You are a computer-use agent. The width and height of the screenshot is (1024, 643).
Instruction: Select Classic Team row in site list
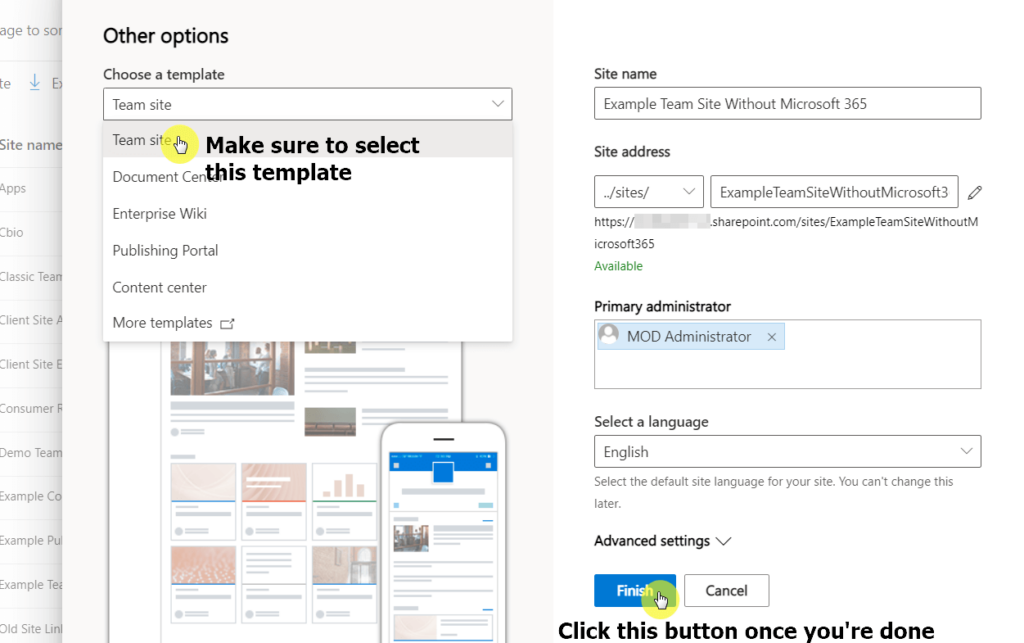pos(31,277)
